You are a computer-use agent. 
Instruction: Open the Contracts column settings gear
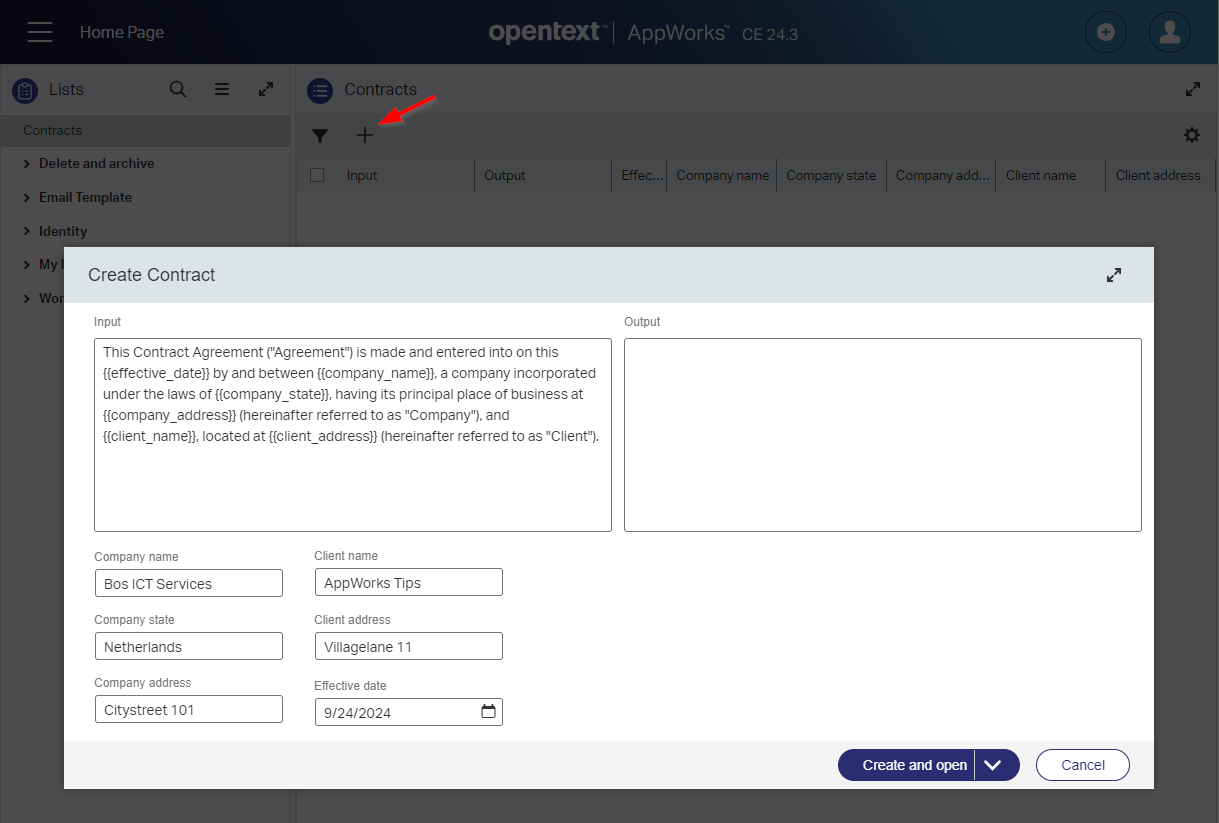[1192, 135]
